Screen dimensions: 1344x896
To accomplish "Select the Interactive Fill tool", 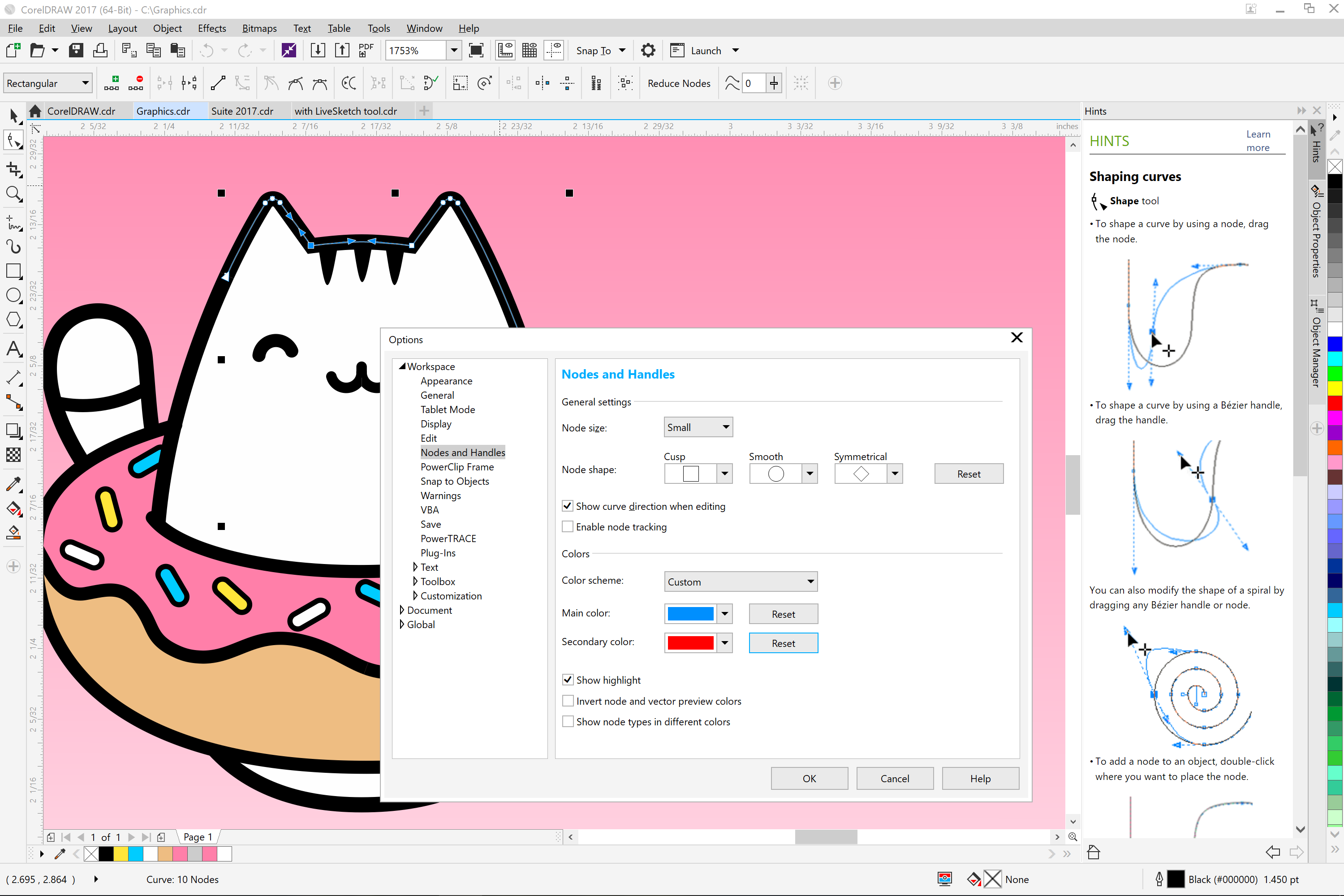I will (14, 508).
